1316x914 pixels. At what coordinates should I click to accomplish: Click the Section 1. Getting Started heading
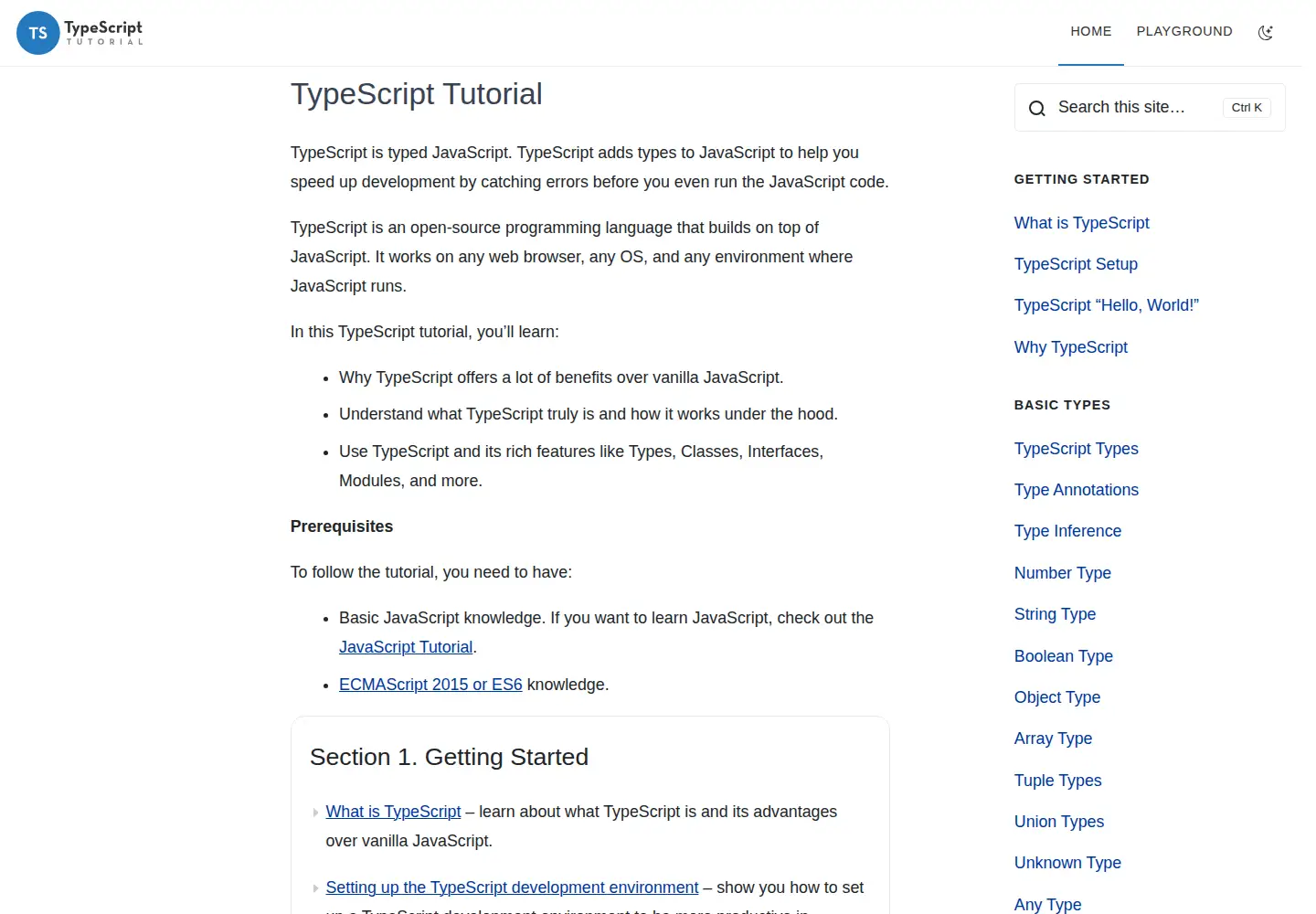click(x=449, y=757)
